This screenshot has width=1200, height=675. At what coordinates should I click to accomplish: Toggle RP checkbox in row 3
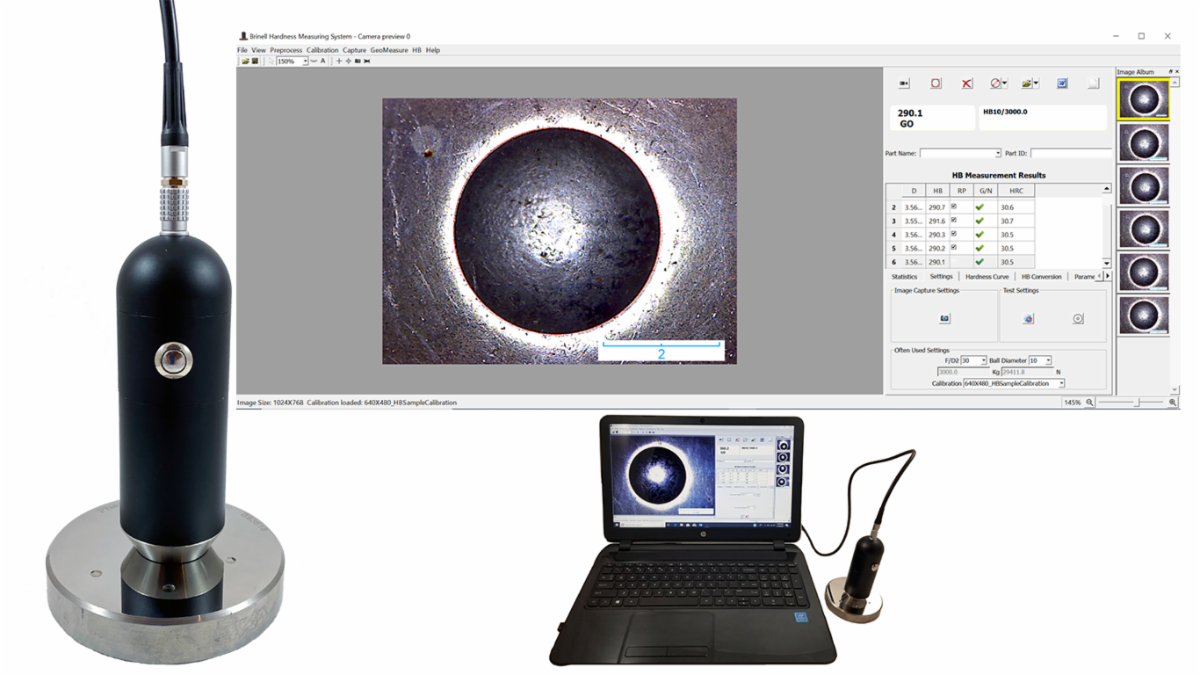[x=953, y=220]
